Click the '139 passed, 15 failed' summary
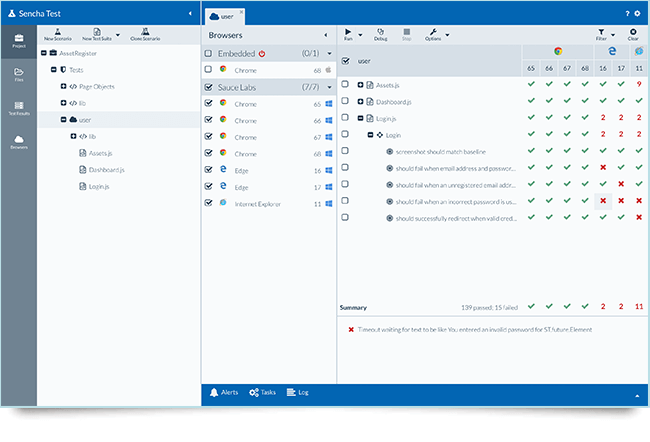This screenshot has height=442, width=650. 489,308
